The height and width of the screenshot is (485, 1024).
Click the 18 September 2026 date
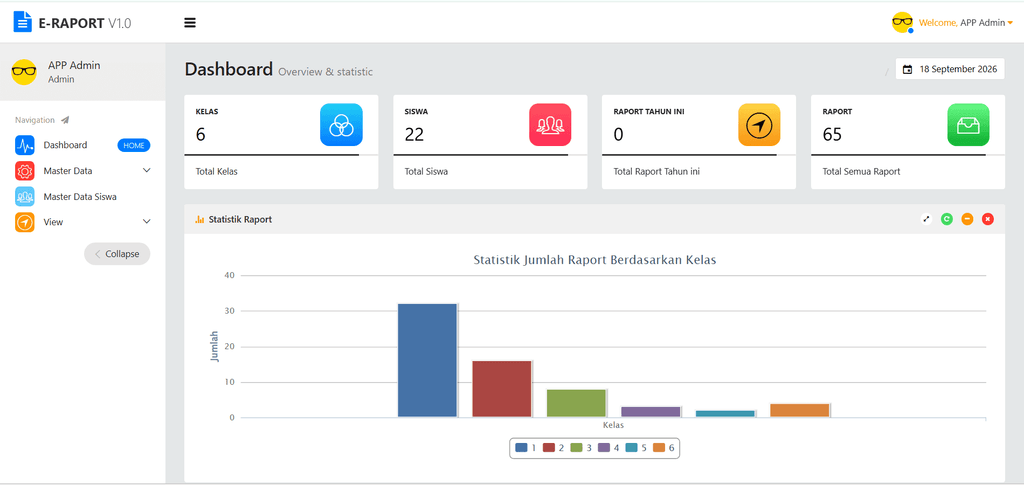pyautogui.click(x=958, y=69)
